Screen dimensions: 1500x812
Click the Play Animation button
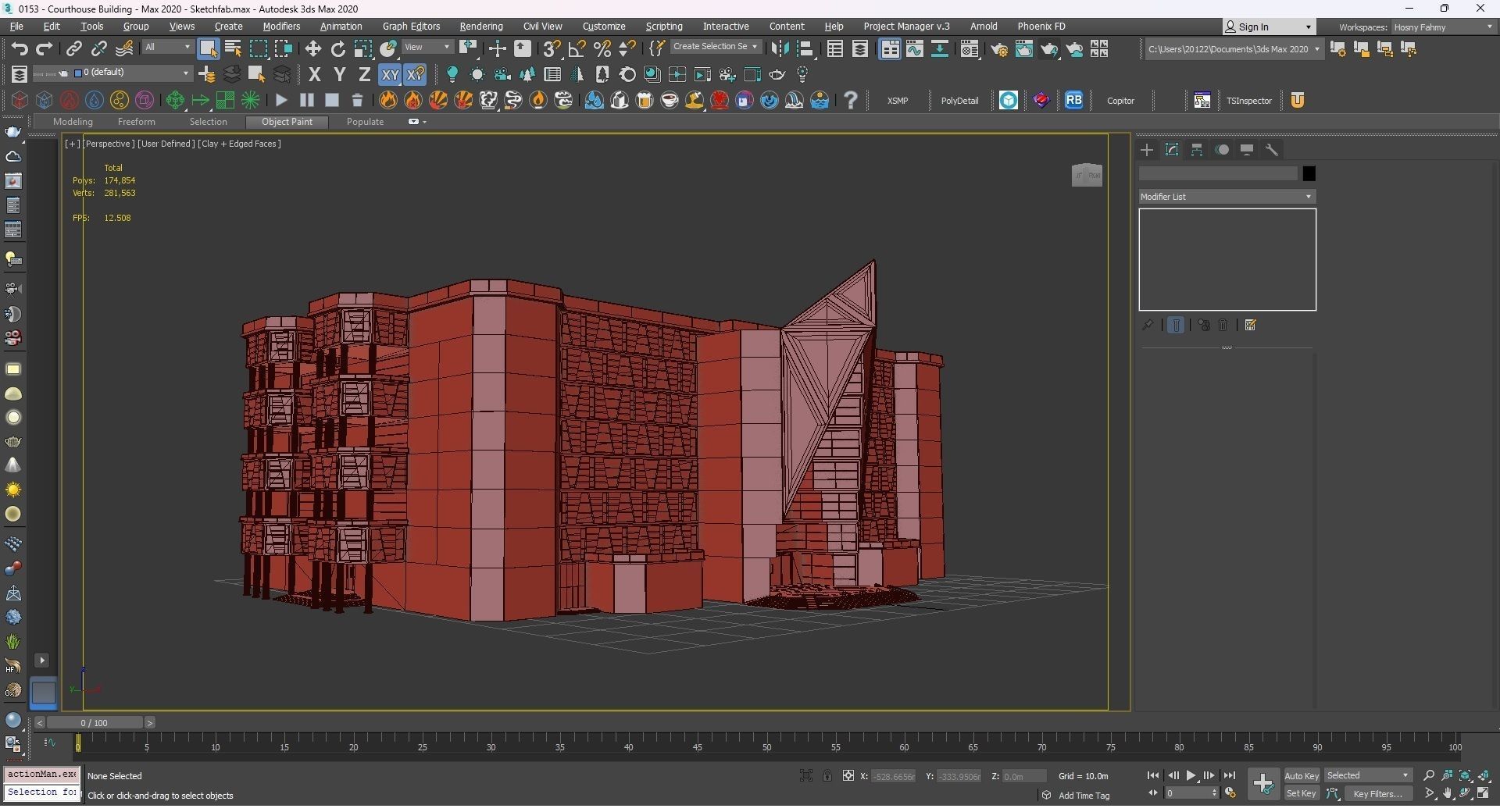point(1191,775)
